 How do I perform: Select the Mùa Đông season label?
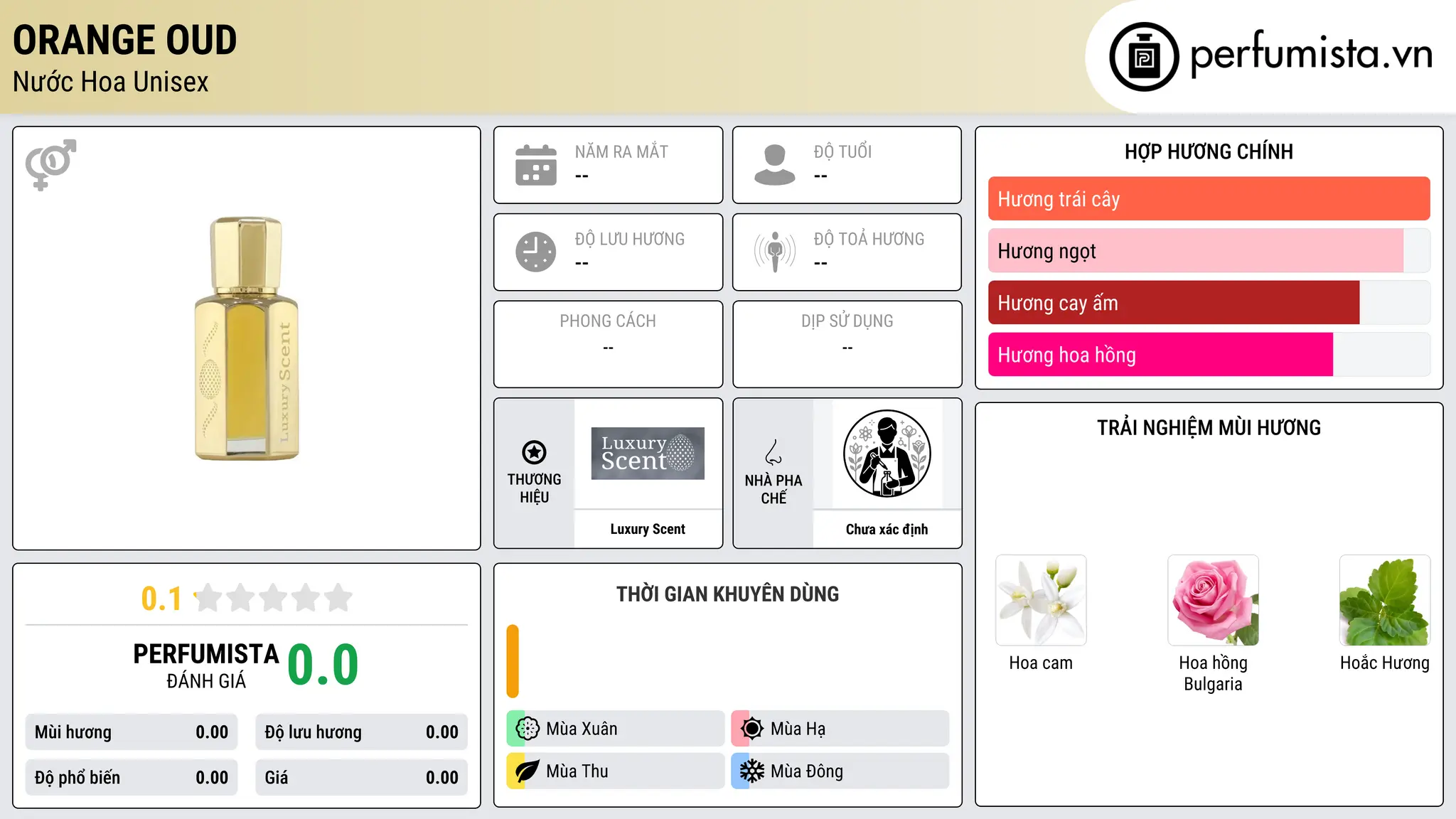(x=807, y=771)
